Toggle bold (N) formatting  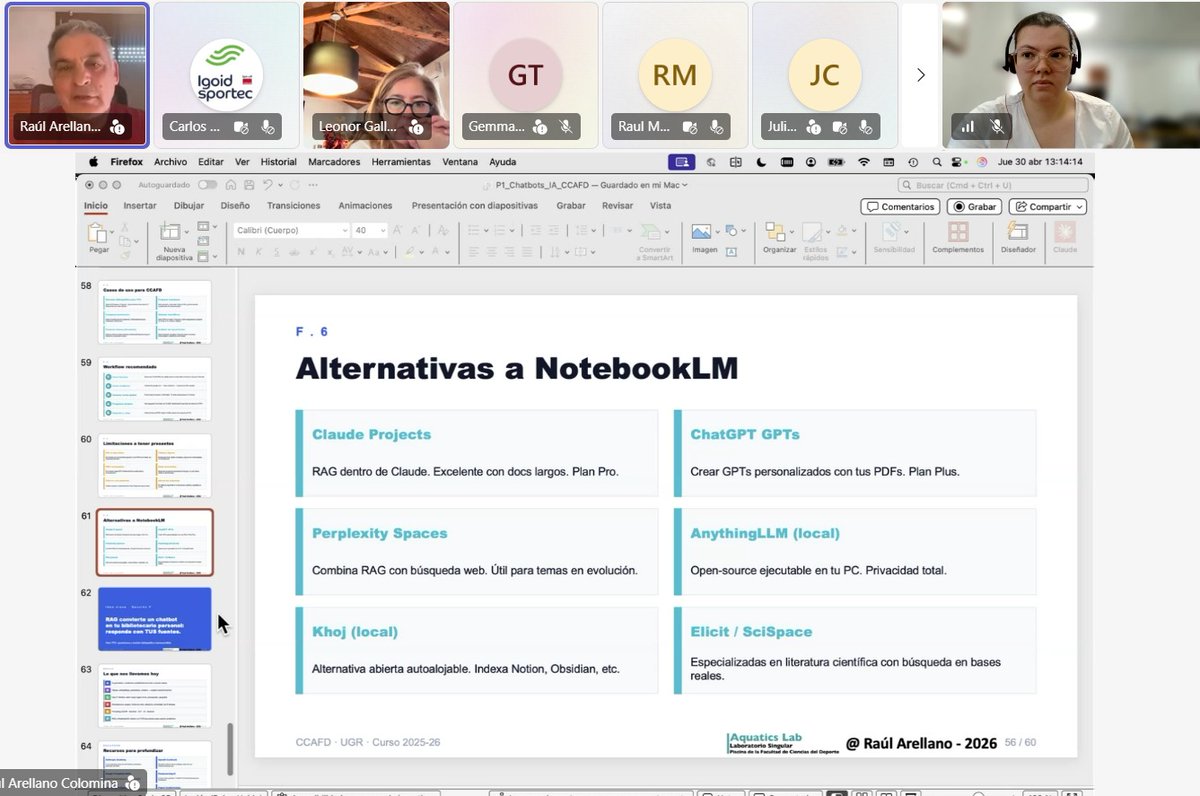point(242,252)
